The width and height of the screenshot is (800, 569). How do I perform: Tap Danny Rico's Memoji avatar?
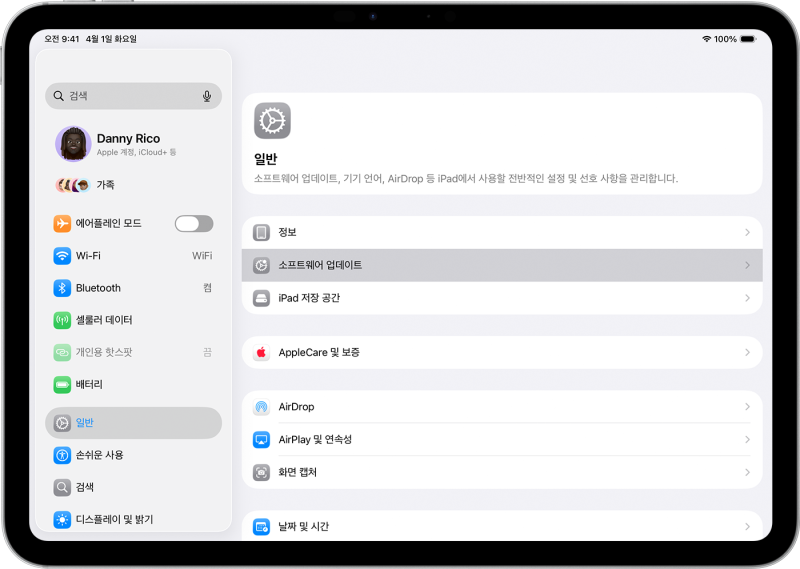pos(73,144)
